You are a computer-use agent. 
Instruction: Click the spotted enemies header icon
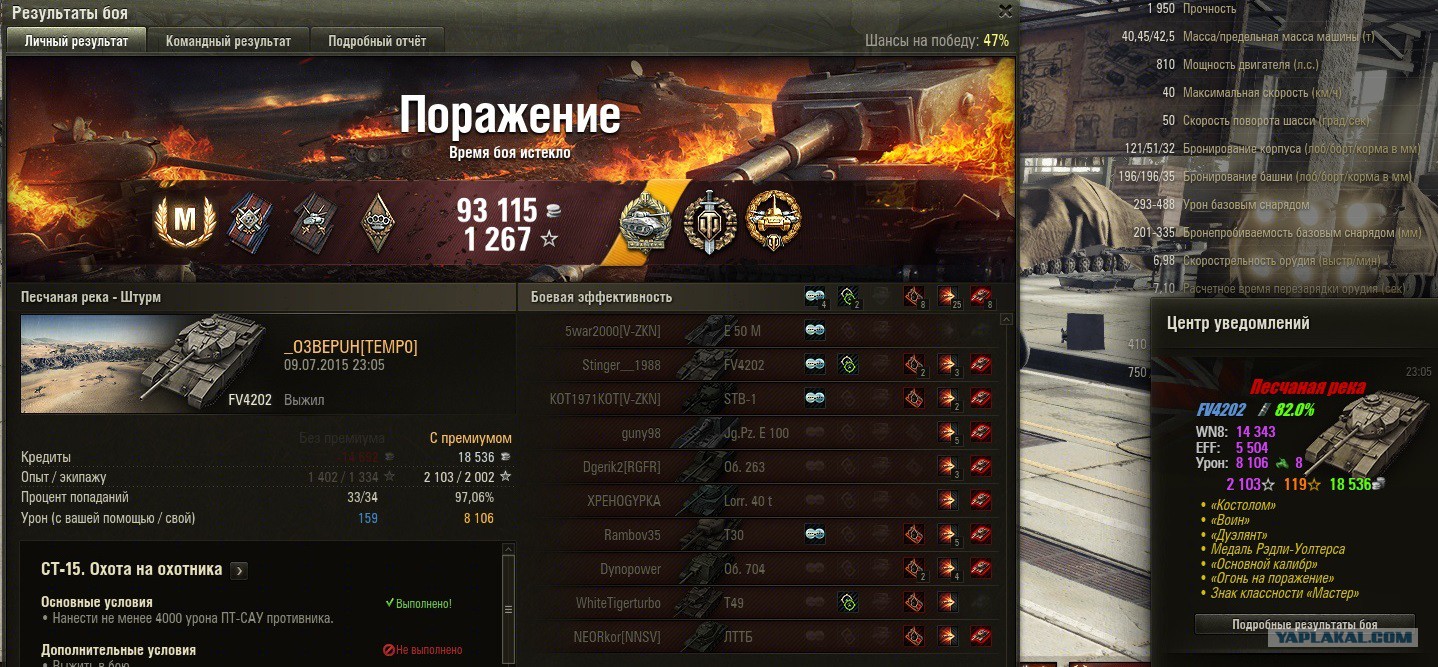pyautogui.click(x=815, y=296)
